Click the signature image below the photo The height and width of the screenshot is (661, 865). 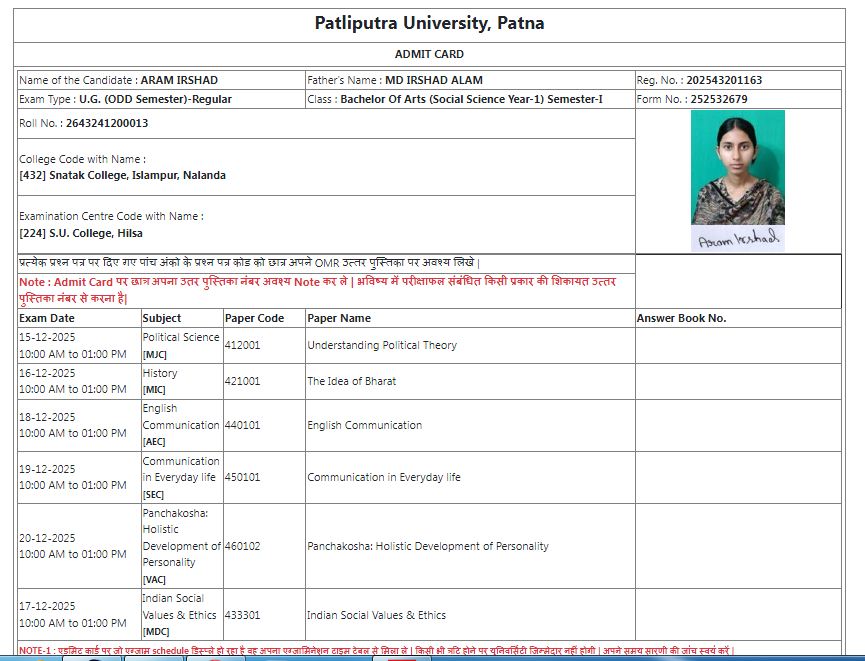738,240
